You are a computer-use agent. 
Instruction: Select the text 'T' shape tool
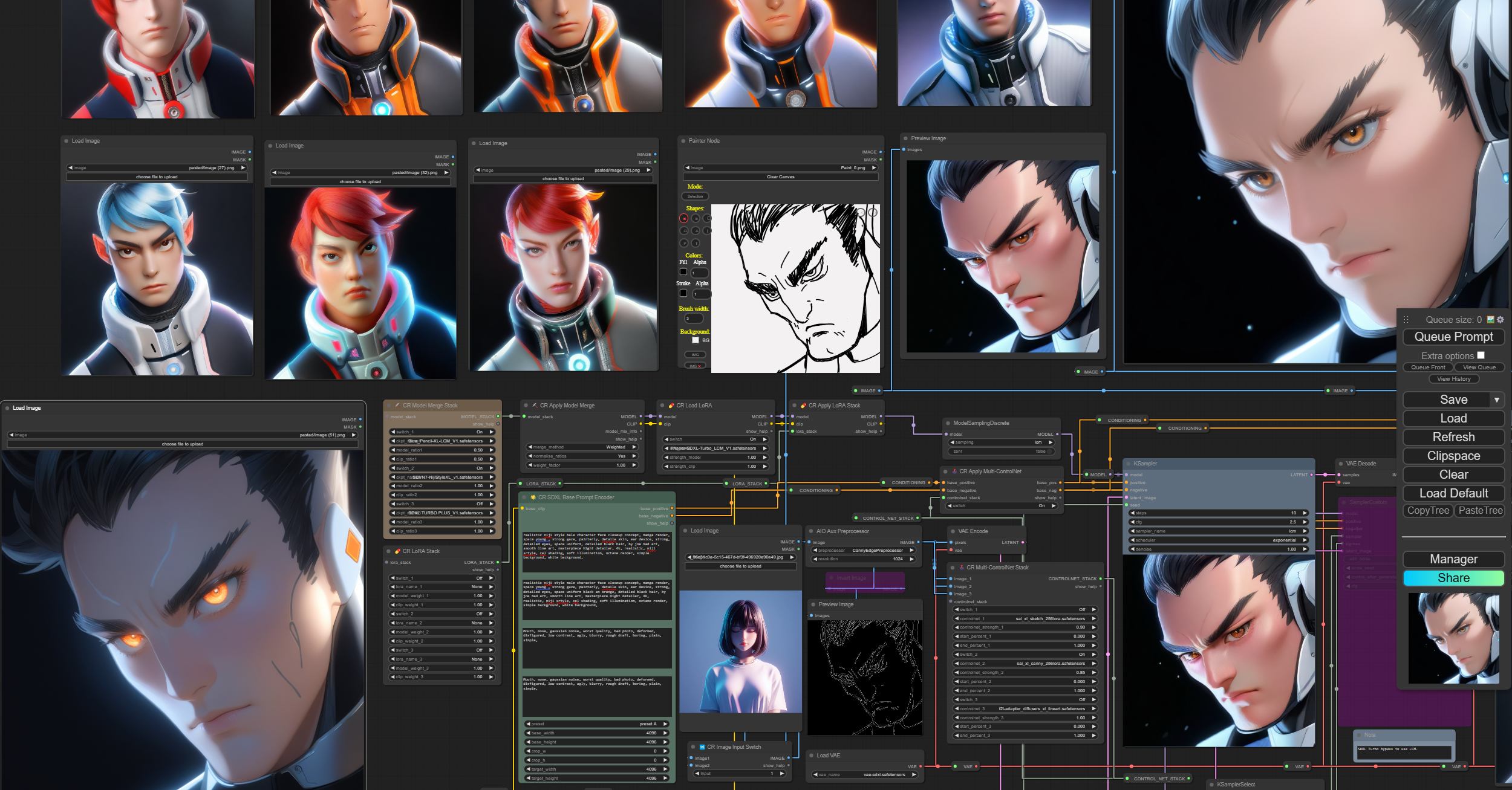pyautogui.click(x=696, y=243)
